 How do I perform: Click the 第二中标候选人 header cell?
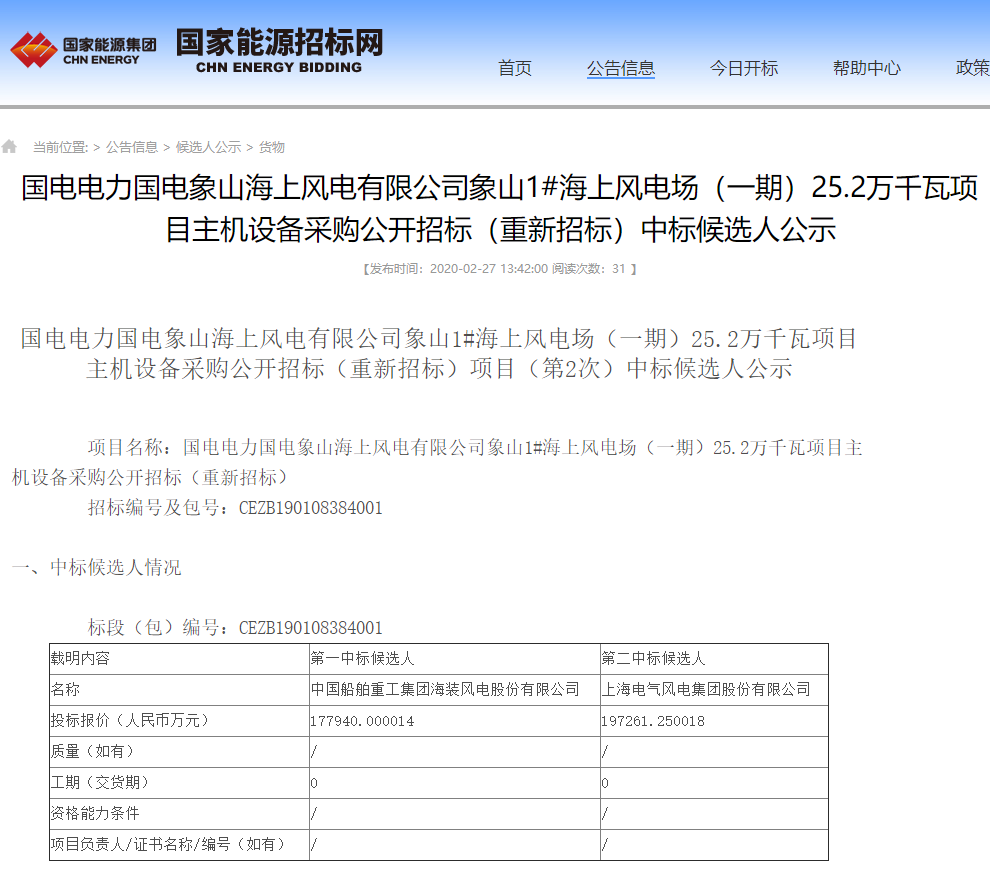714,659
